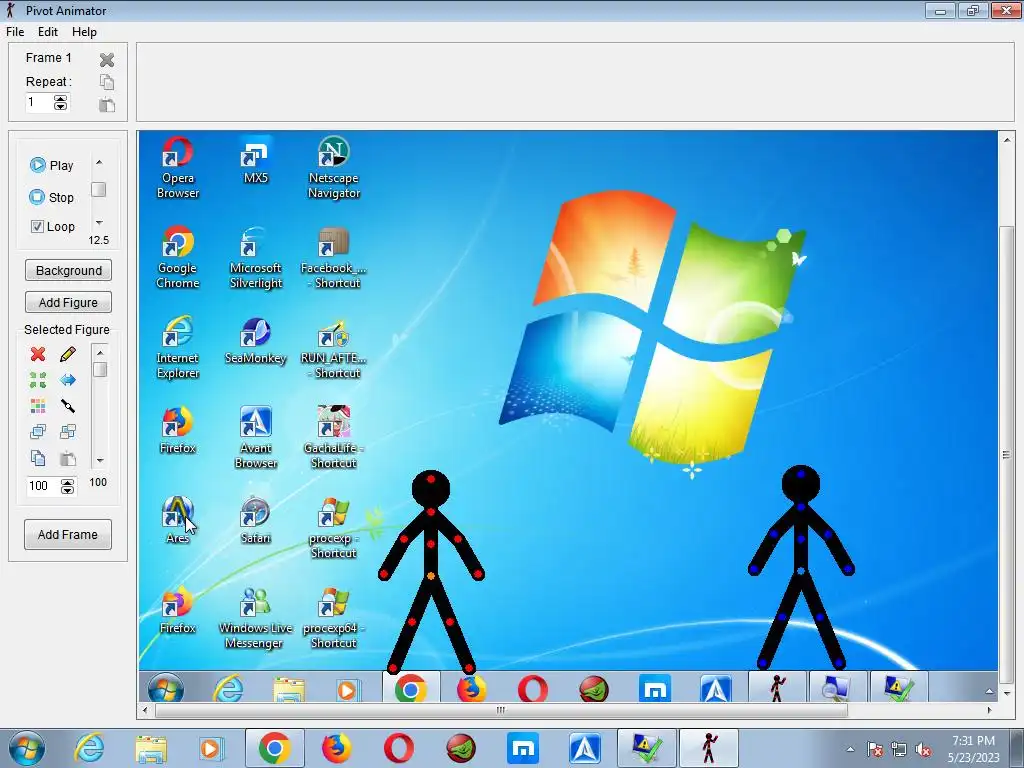Click the join figures icon
The image size is (1024, 768).
tap(67, 406)
